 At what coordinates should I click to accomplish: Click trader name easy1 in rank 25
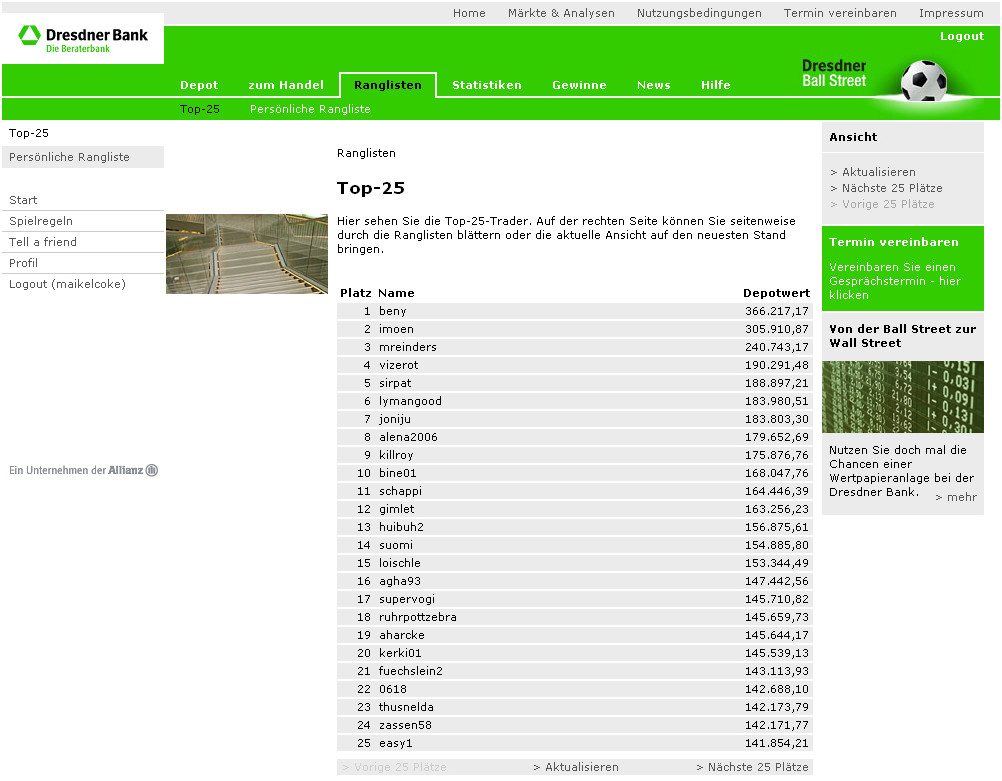[x=396, y=743]
